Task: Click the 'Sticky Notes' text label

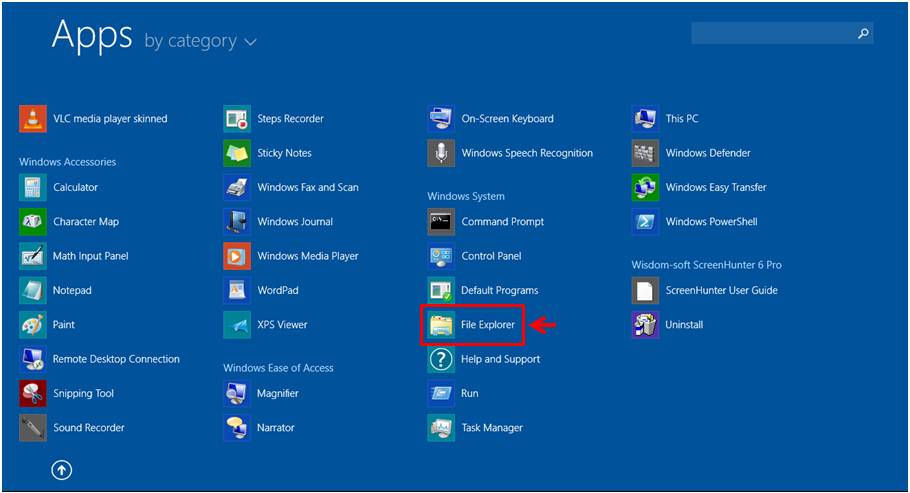Action: click(284, 153)
